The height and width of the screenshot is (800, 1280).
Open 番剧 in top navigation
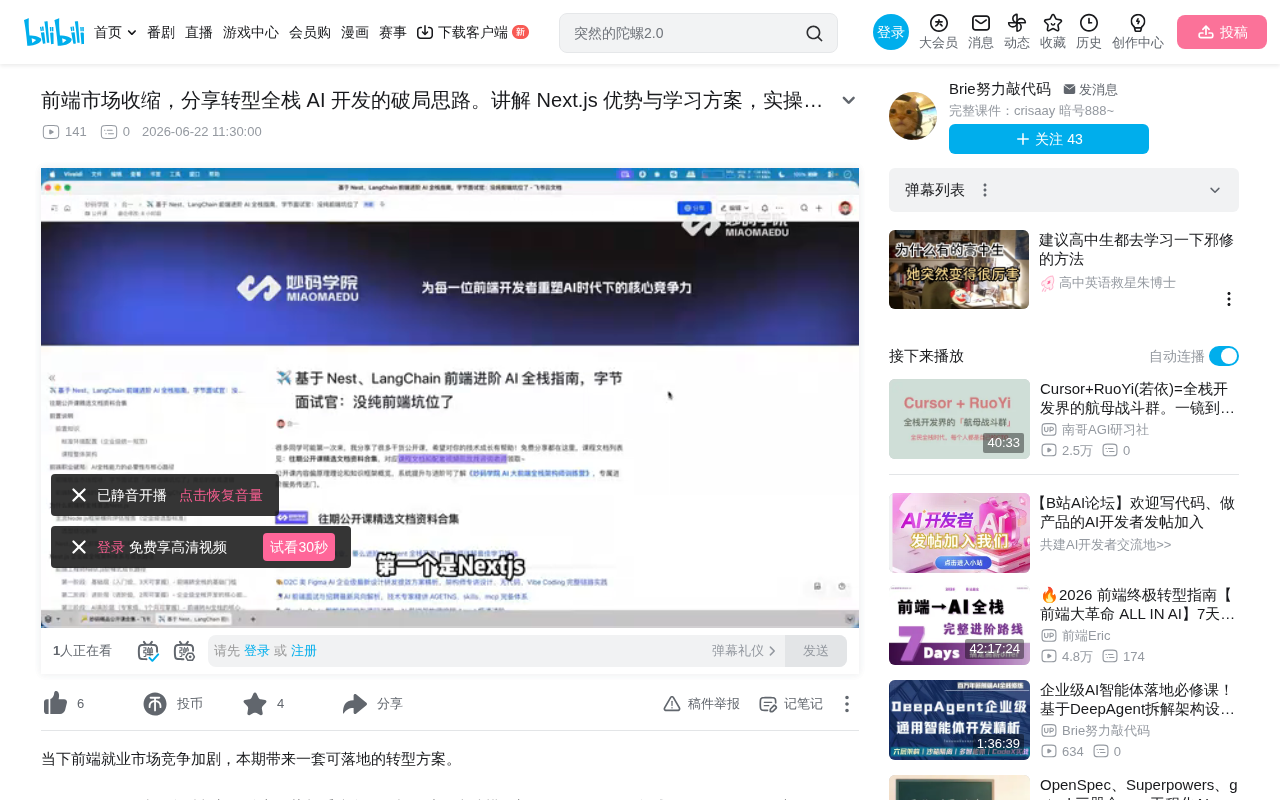click(161, 32)
